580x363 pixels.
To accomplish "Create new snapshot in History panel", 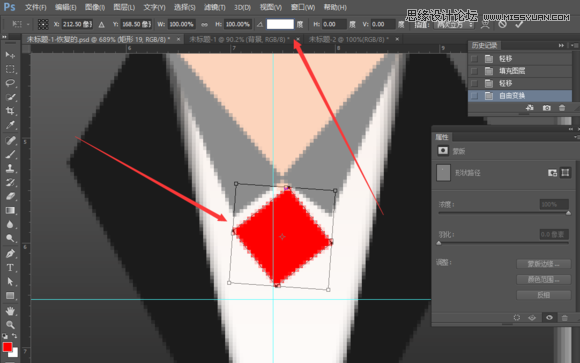I will (546, 108).
